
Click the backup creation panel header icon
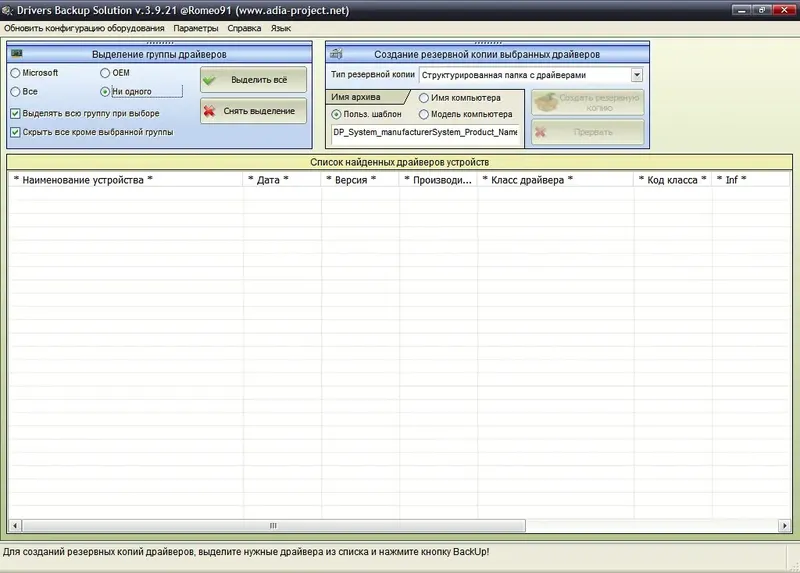click(336, 54)
